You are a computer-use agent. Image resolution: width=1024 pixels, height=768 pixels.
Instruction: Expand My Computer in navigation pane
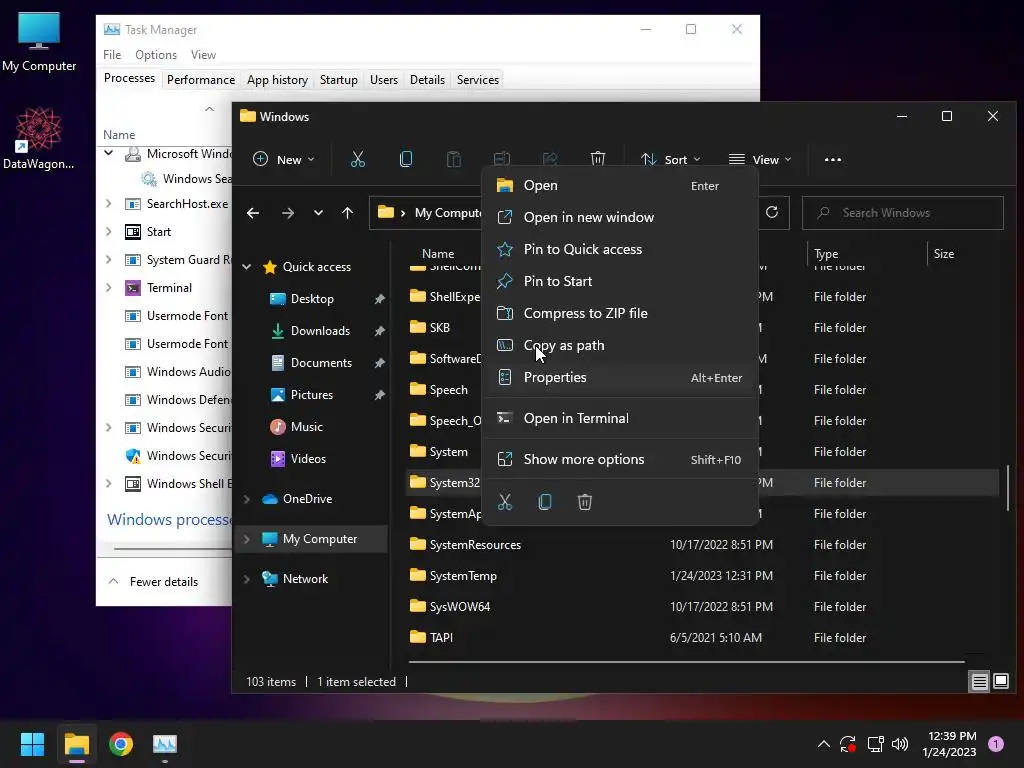click(247, 539)
